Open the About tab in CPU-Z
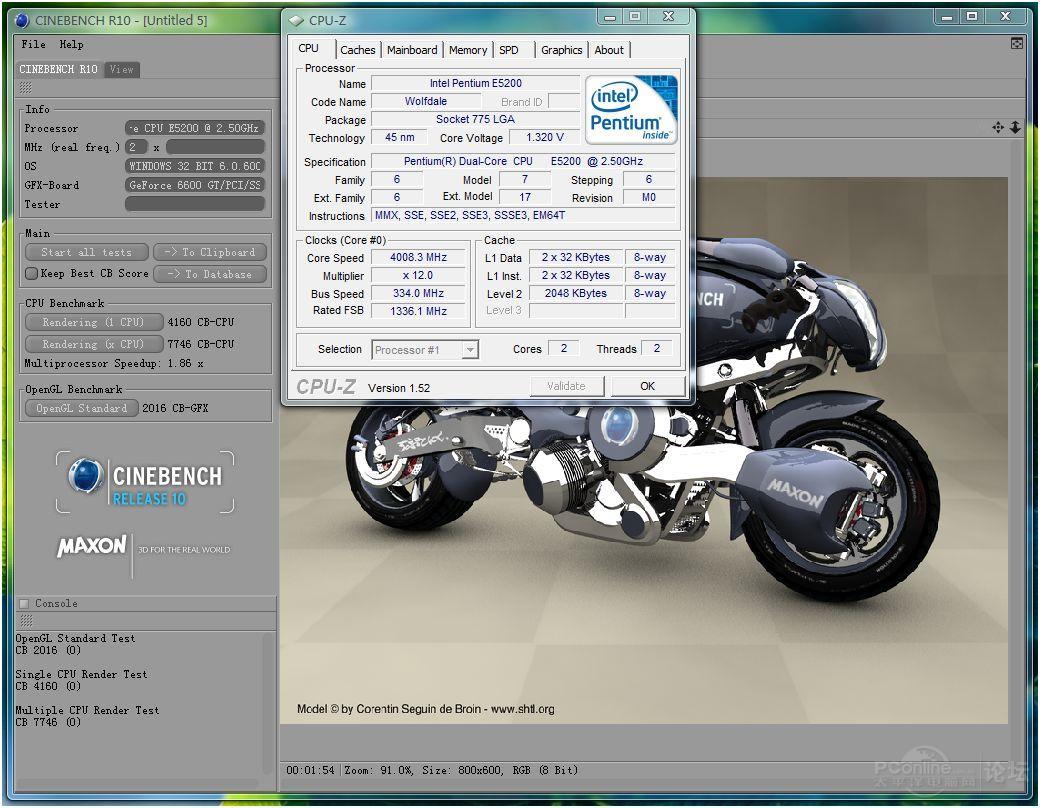This screenshot has height=808, width=1040. [x=609, y=50]
